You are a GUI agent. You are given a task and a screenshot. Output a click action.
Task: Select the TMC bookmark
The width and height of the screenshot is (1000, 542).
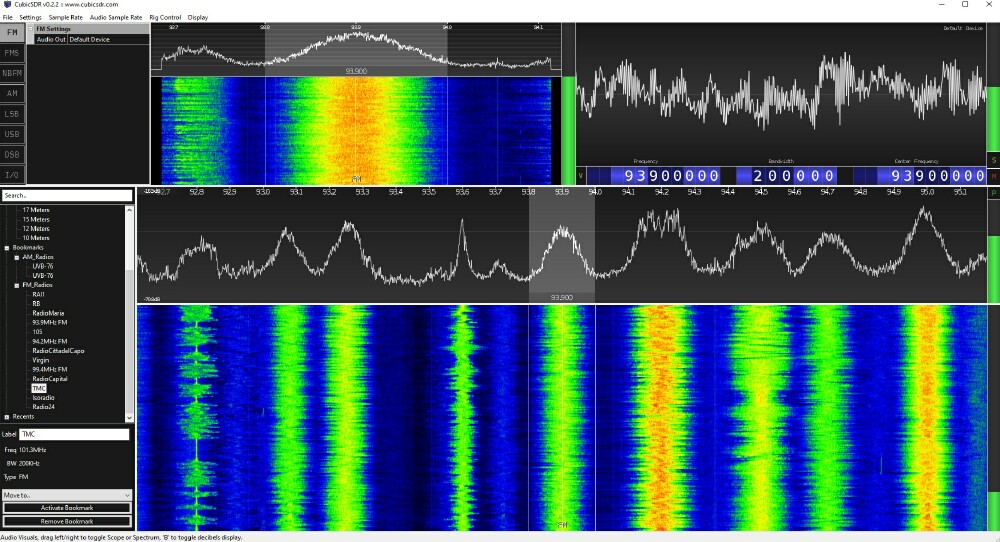click(x=39, y=388)
